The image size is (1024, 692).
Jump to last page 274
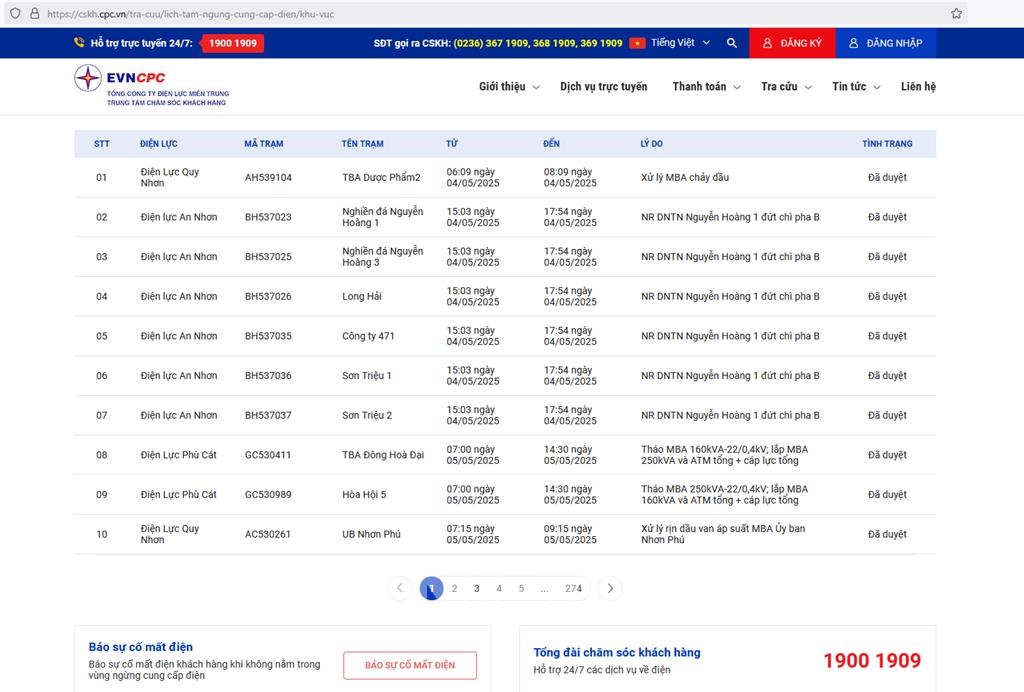tap(573, 589)
